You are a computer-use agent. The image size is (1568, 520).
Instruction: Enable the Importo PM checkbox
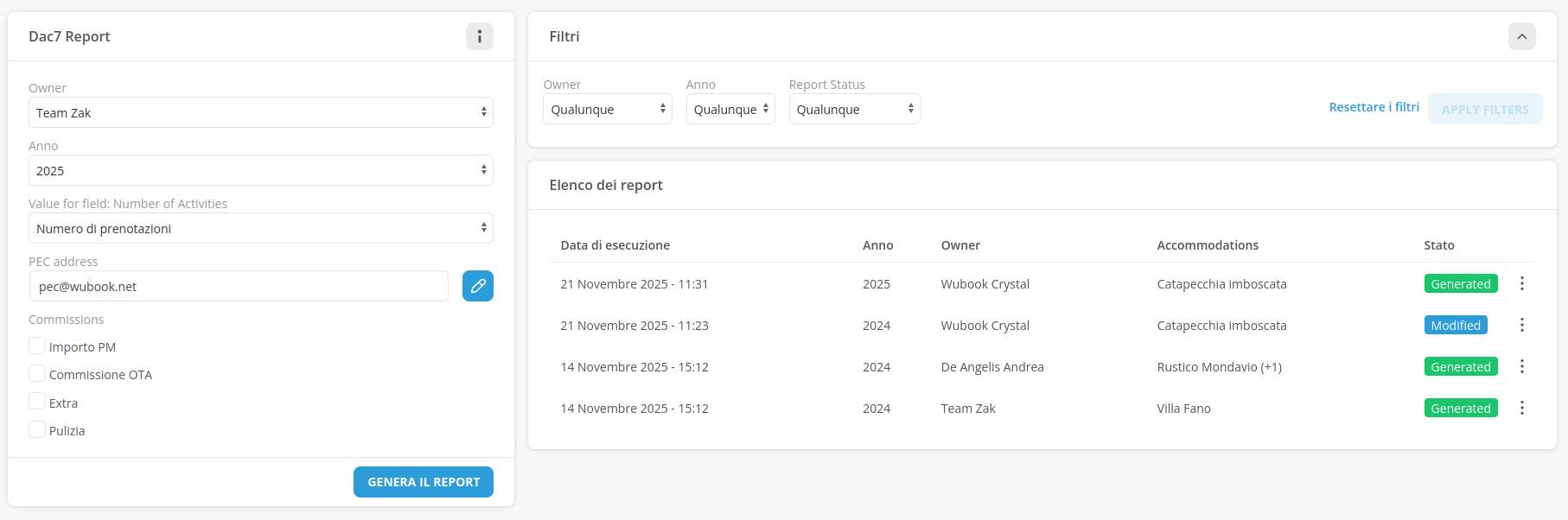[x=37, y=346]
